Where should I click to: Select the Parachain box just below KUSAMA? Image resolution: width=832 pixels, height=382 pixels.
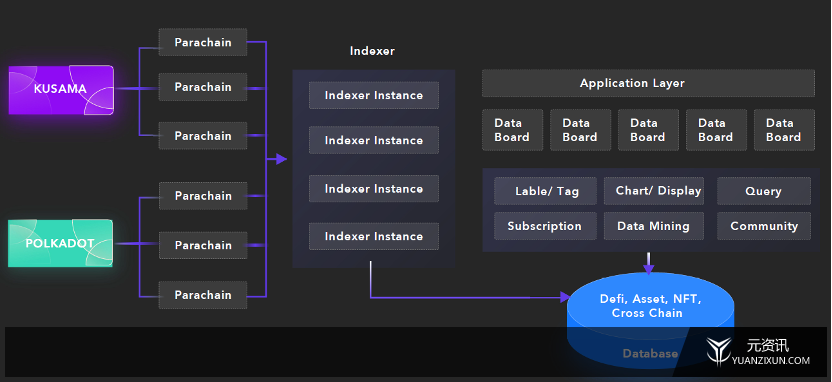(x=203, y=136)
